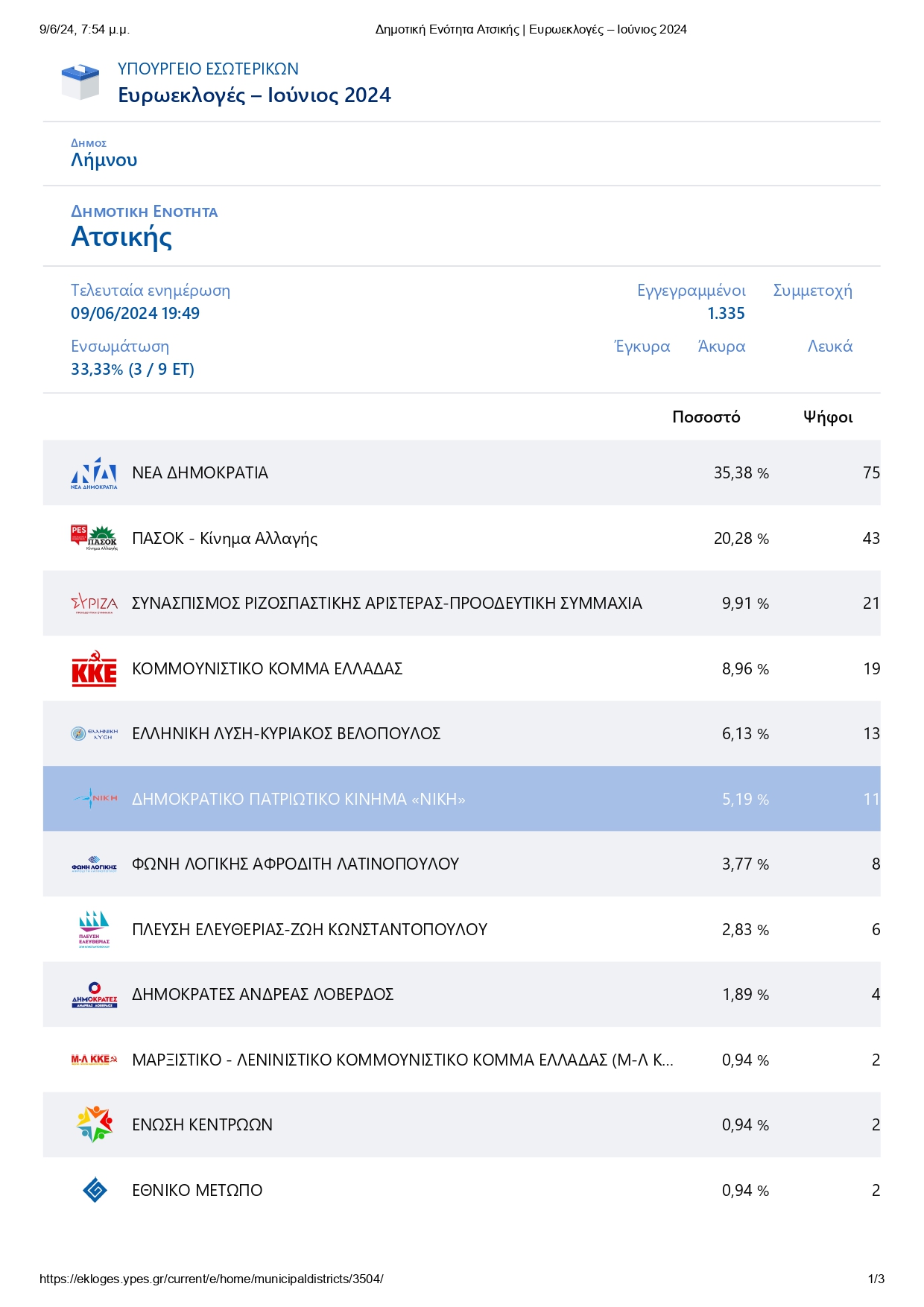Select the ΣΥΡΙΖΑ party logo
Viewport: 924px width, 1307px height.
click(x=94, y=603)
